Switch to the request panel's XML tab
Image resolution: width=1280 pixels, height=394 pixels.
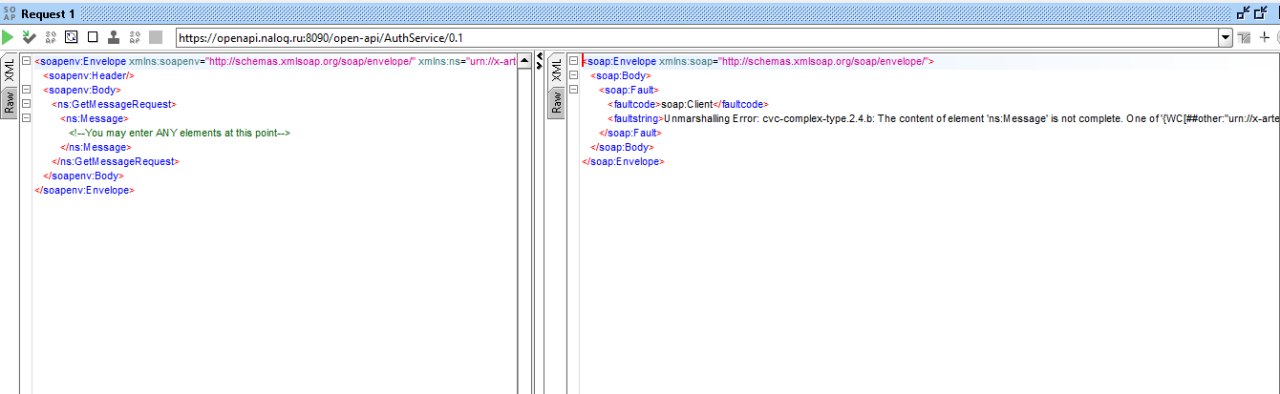[x=8, y=71]
